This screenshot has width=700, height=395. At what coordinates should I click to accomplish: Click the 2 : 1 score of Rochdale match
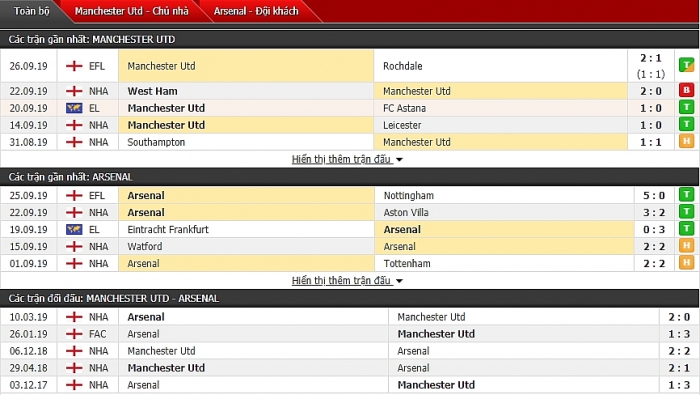point(650,58)
